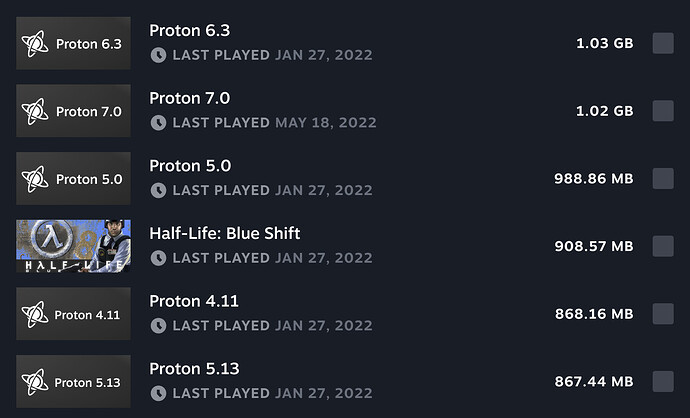Click the clock icon under Proton 5.13
This screenshot has width=690, height=418.
[x=158, y=393]
